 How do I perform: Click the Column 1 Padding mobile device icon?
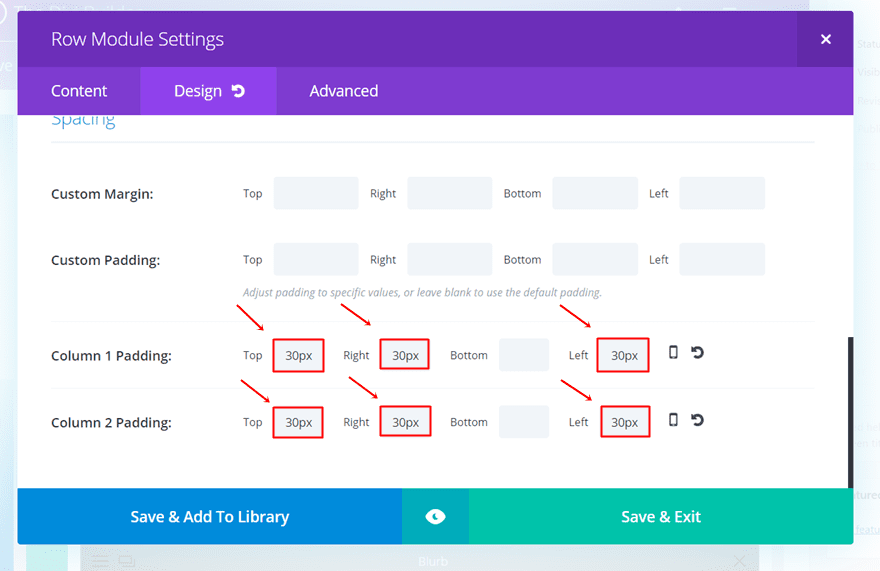[673, 353]
